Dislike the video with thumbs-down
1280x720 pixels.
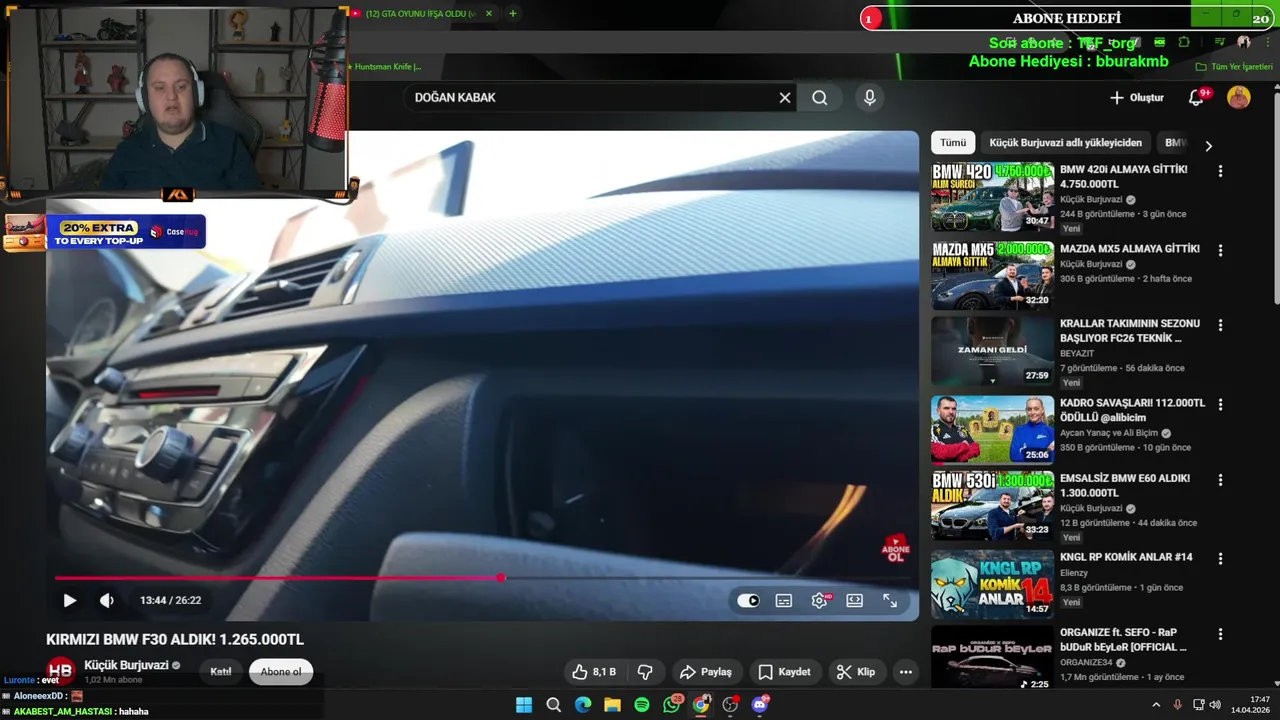pyautogui.click(x=645, y=672)
